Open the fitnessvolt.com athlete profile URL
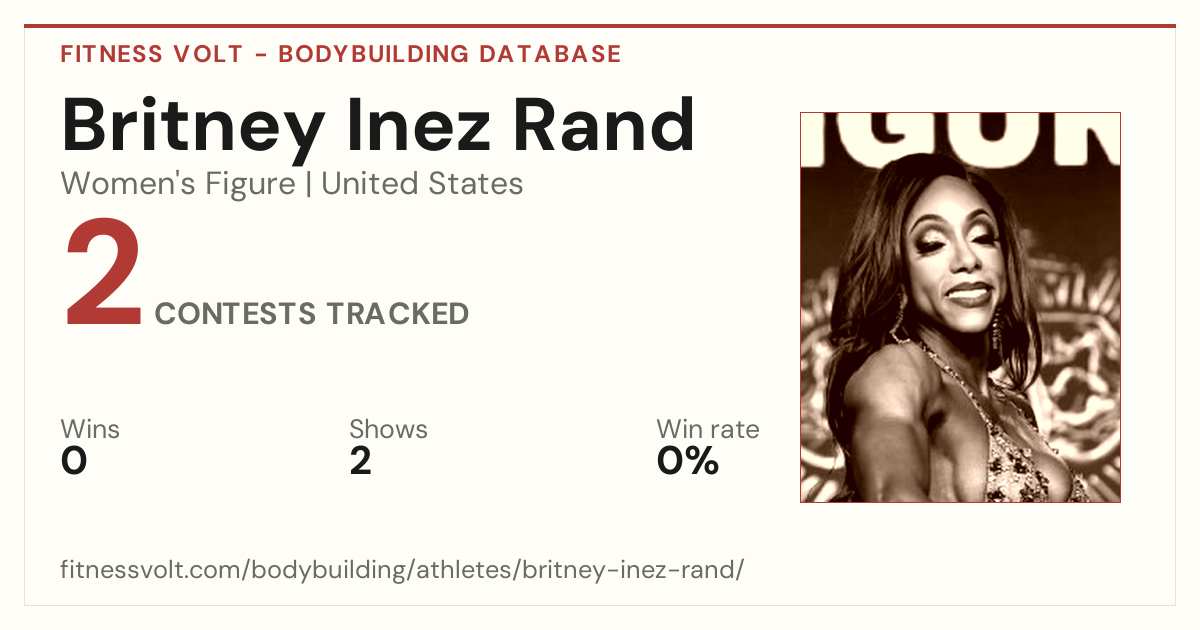Screen dimensions: 1200x630 [403, 571]
